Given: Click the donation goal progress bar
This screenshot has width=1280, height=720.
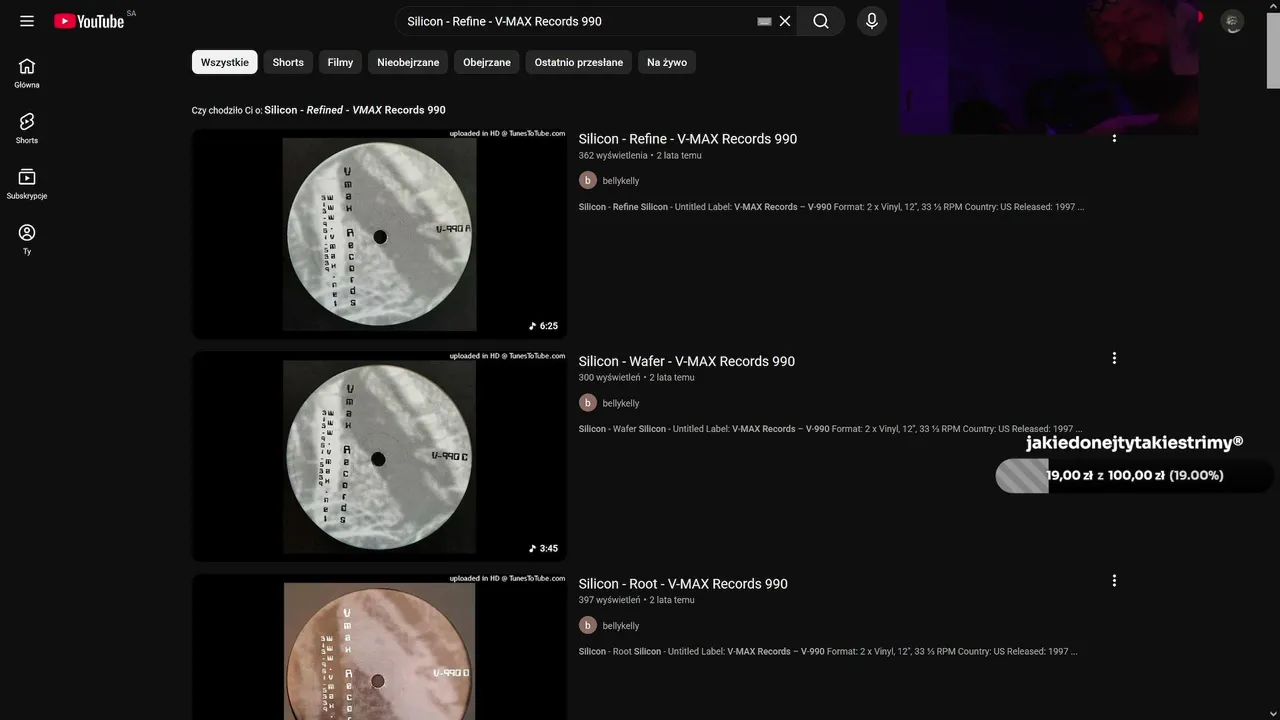Looking at the screenshot, I should point(1134,476).
